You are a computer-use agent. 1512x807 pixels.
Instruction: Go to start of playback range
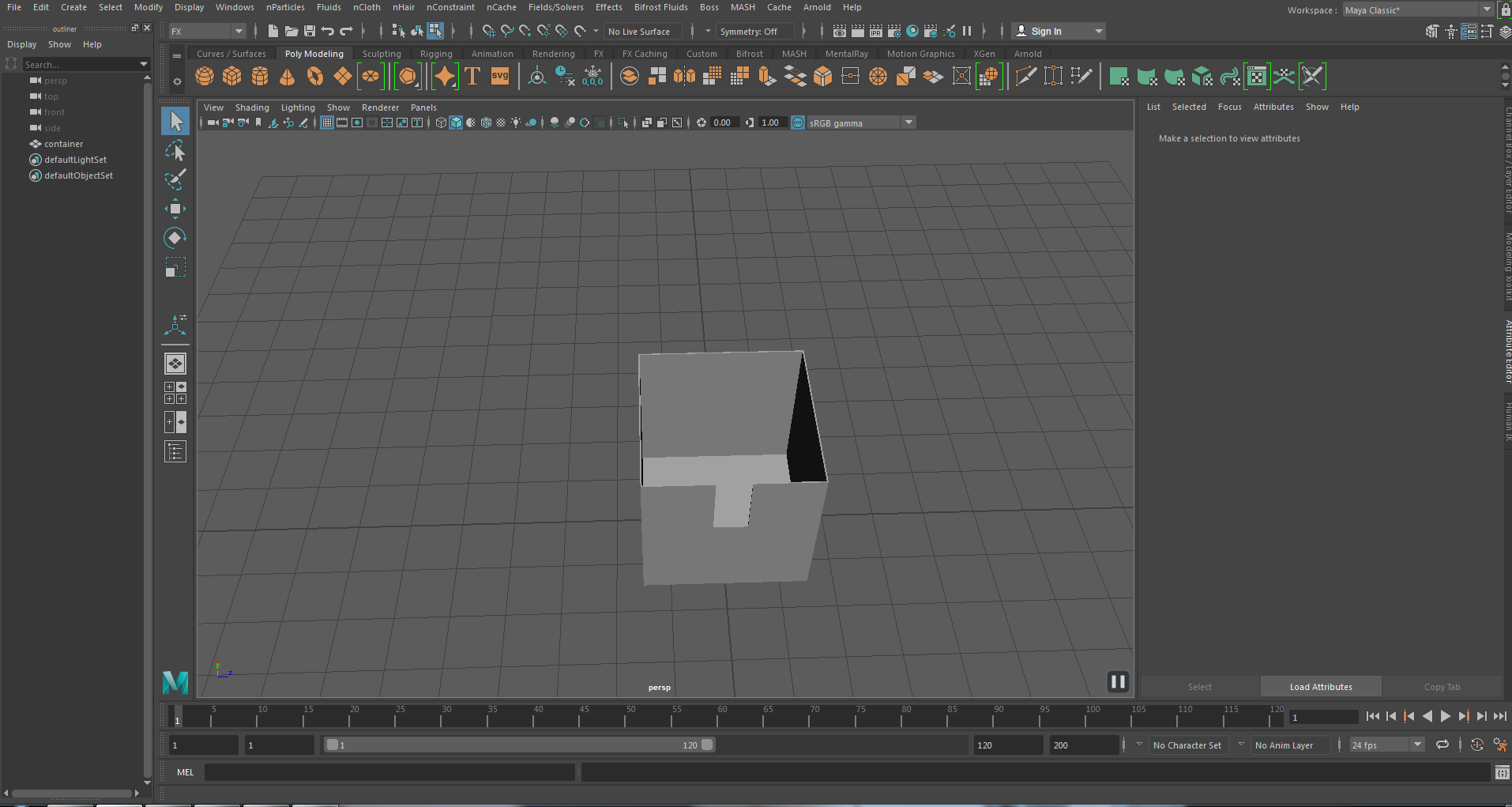coord(1373,716)
